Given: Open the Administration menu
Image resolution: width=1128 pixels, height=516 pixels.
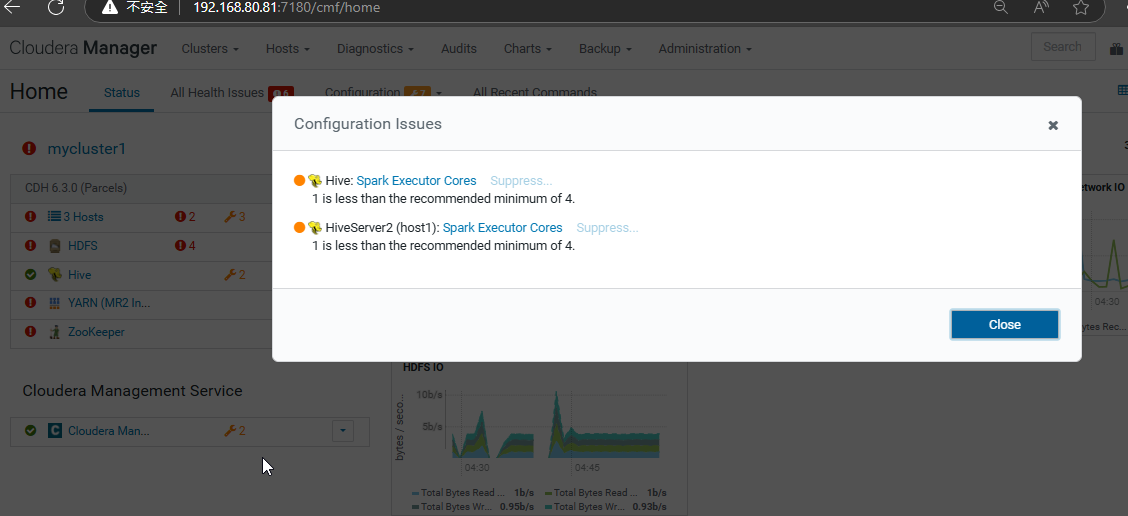Looking at the screenshot, I should [705, 48].
